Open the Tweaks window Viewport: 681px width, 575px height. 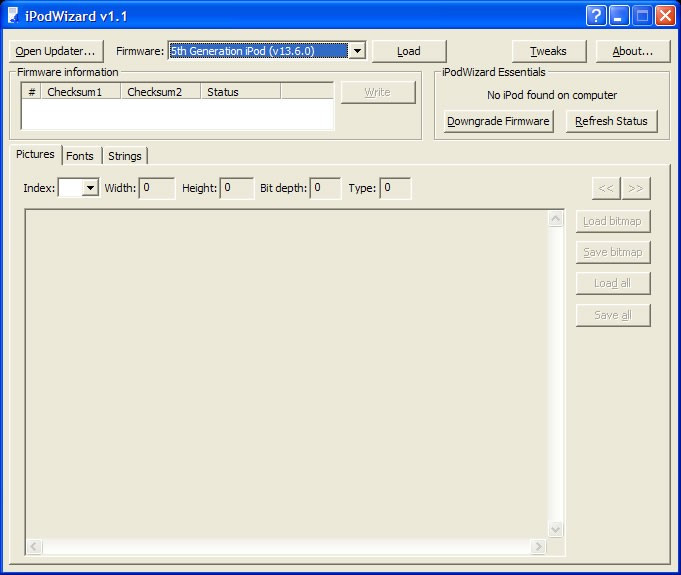(x=549, y=51)
